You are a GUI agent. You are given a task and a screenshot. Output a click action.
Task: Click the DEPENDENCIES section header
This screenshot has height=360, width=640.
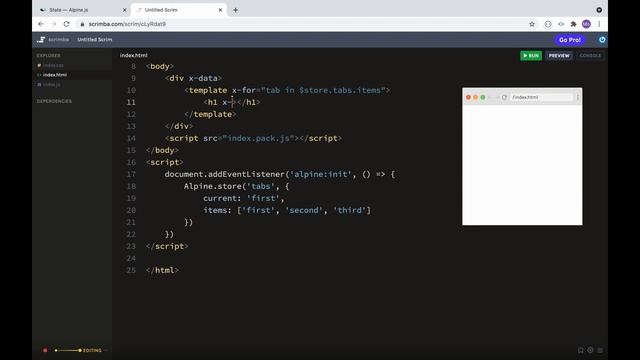point(54,101)
